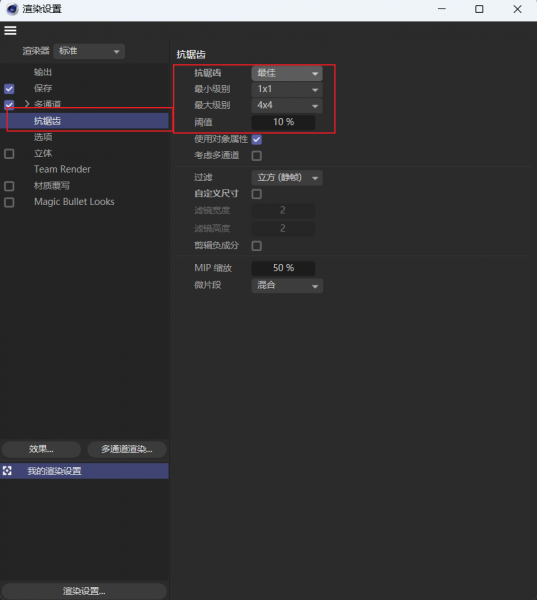The height and width of the screenshot is (600, 537).
Task: Click the 渲染设置... button at bottom
Action: [84, 591]
